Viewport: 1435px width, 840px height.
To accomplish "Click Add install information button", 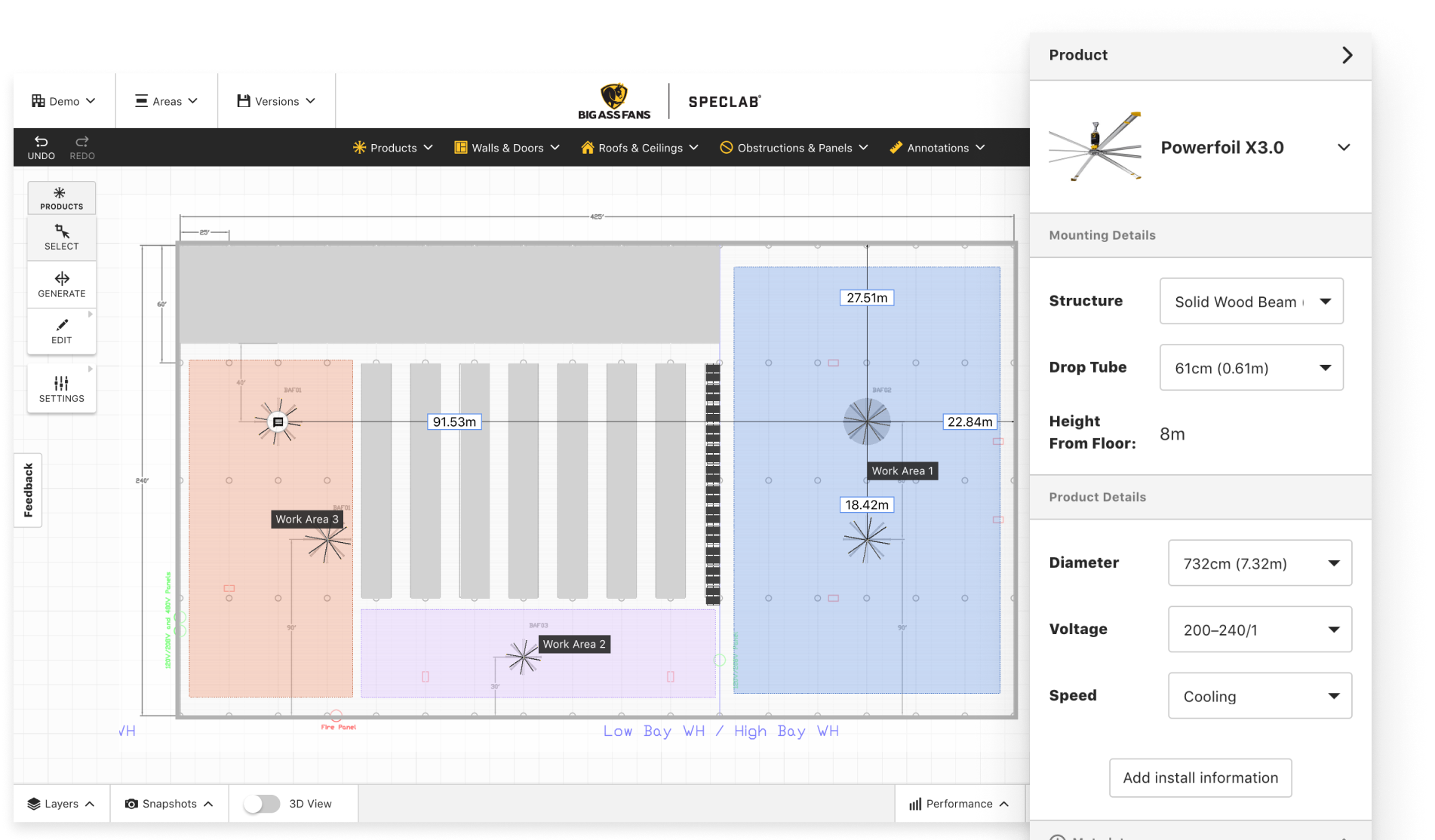I will (1200, 777).
